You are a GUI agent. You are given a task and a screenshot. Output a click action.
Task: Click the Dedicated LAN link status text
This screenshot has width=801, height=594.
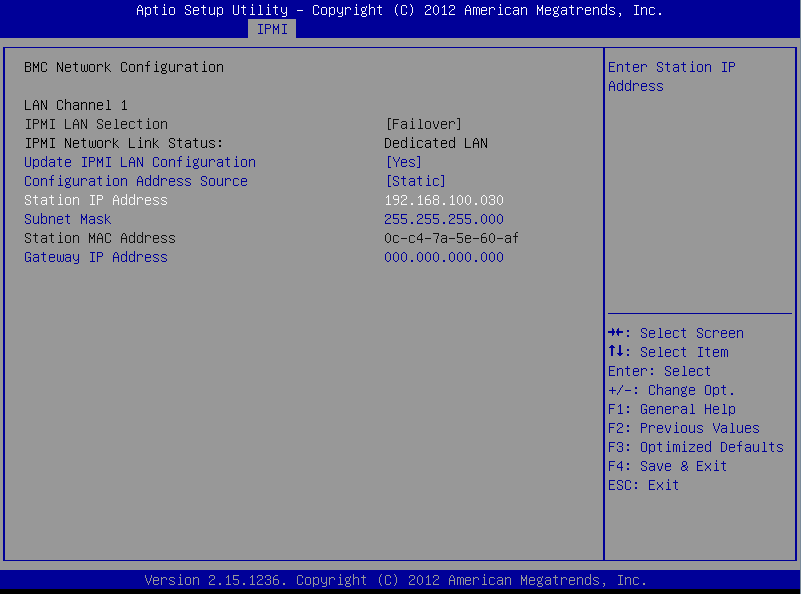[x=436, y=143]
